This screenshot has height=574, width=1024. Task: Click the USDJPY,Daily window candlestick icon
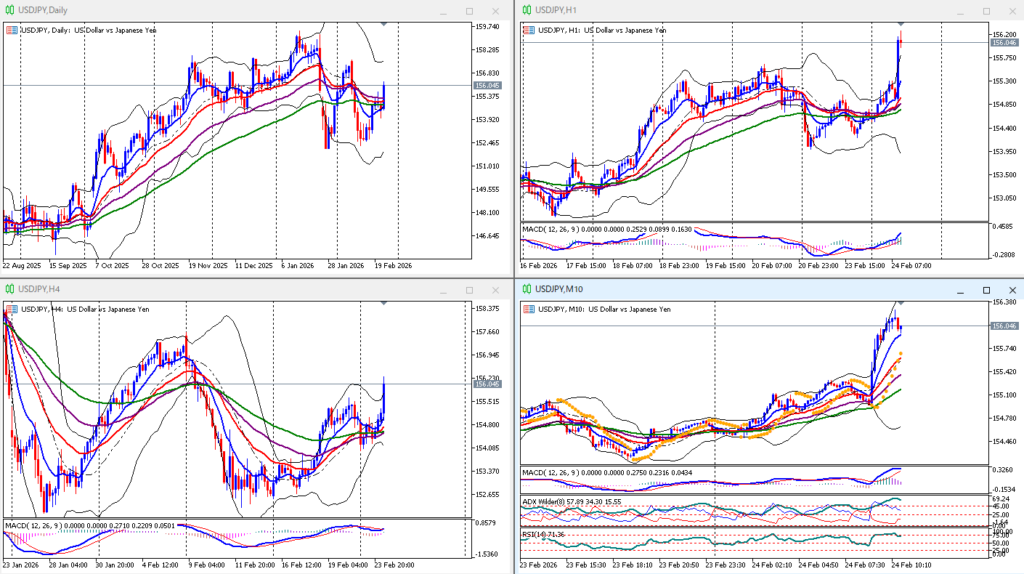tap(10, 10)
